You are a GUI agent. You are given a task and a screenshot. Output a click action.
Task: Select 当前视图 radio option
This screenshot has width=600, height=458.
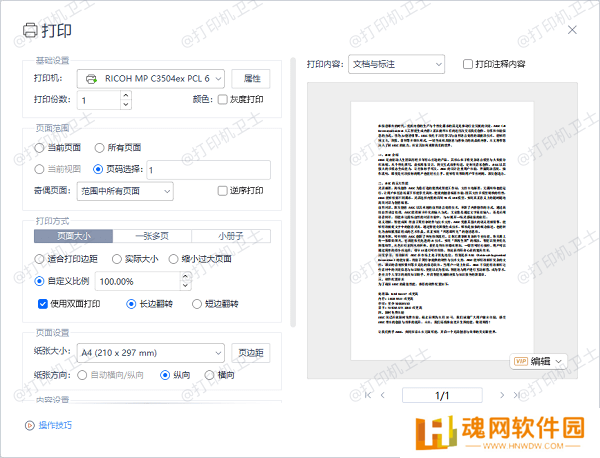coord(39,169)
